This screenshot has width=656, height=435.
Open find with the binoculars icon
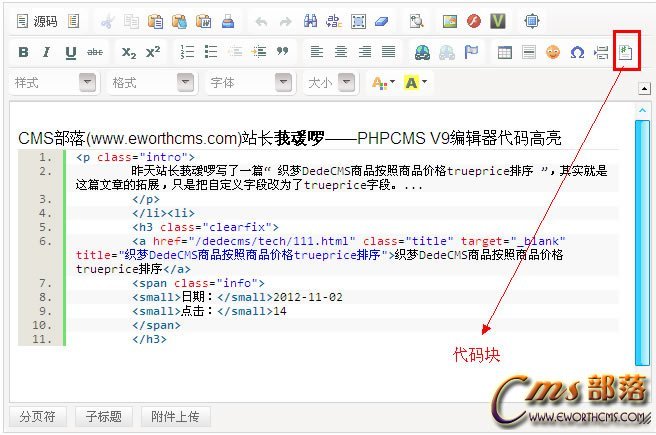tap(310, 20)
